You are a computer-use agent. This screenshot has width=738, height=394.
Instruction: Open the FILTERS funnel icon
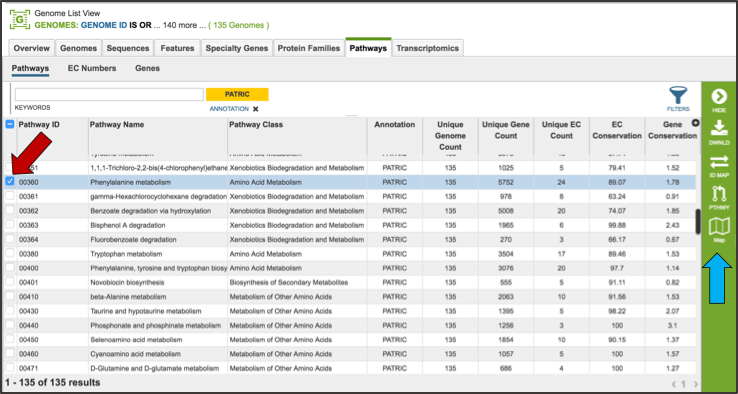pyautogui.click(x=678, y=95)
